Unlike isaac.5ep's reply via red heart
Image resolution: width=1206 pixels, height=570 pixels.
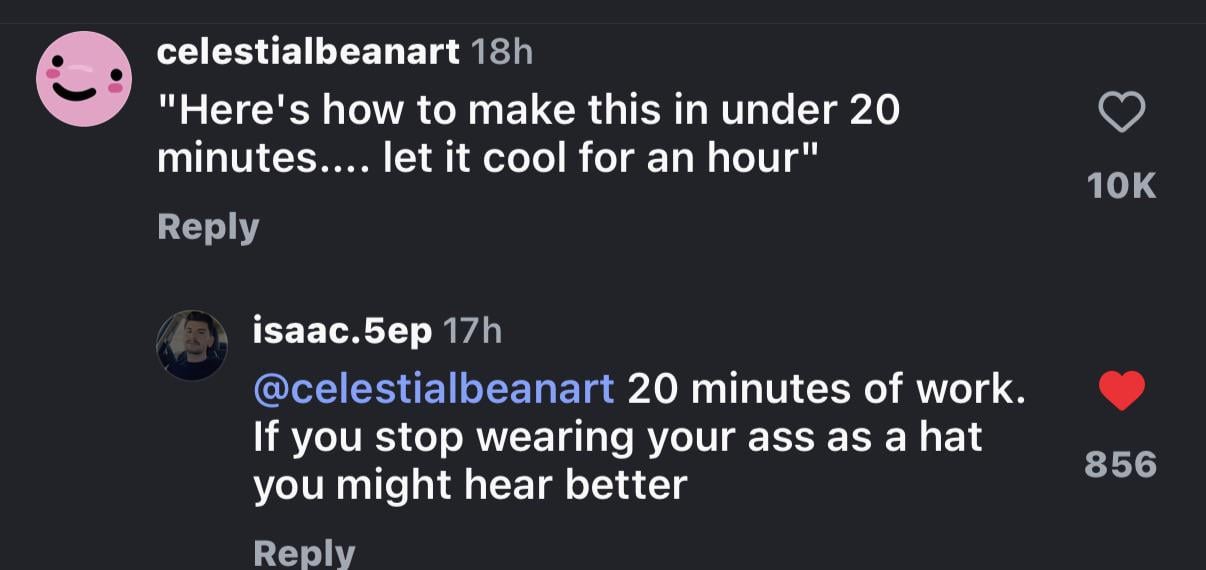coord(1122,391)
